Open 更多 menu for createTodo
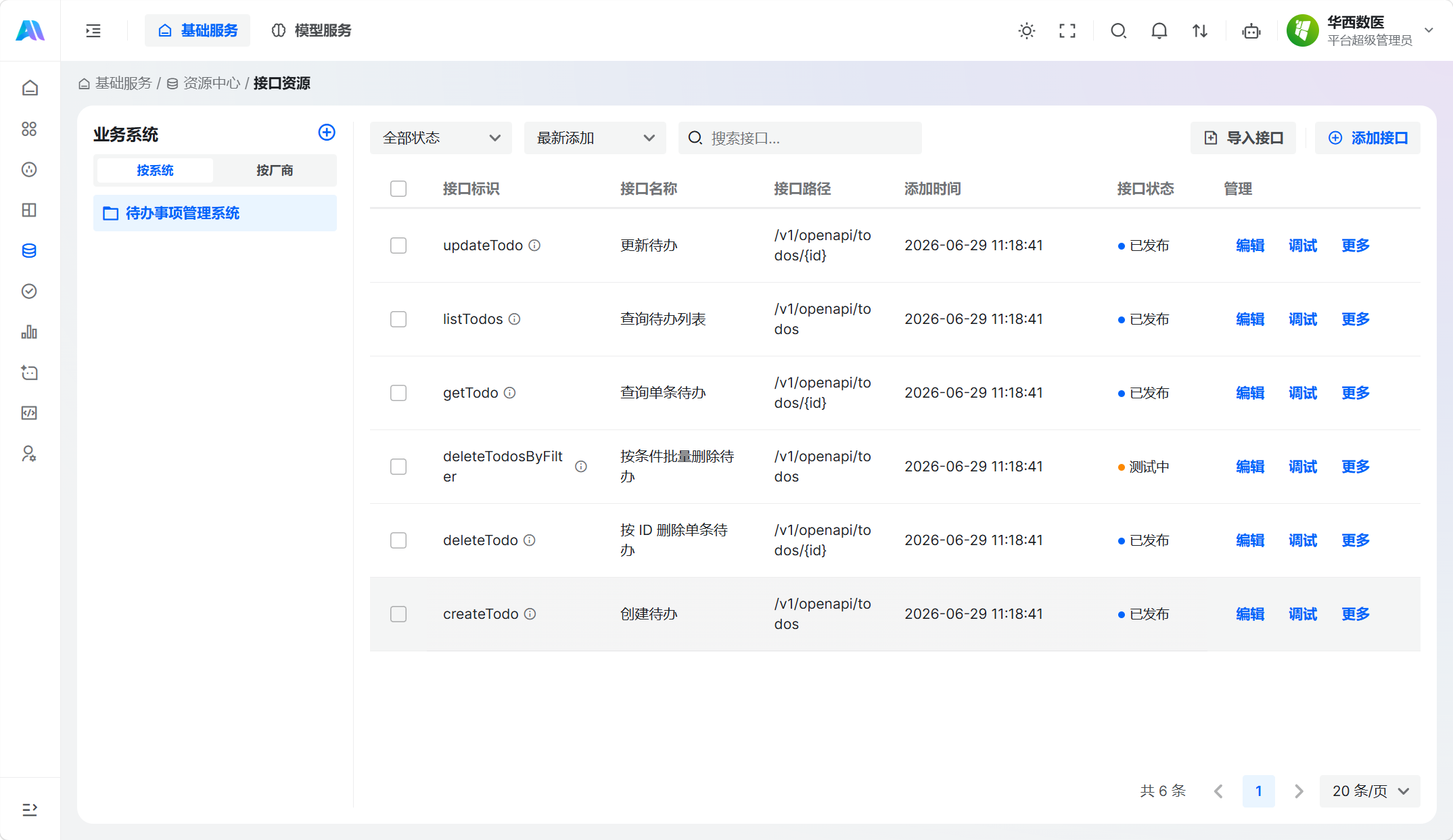Screen dimensions: 1453x840 (x=1356, y=614)
